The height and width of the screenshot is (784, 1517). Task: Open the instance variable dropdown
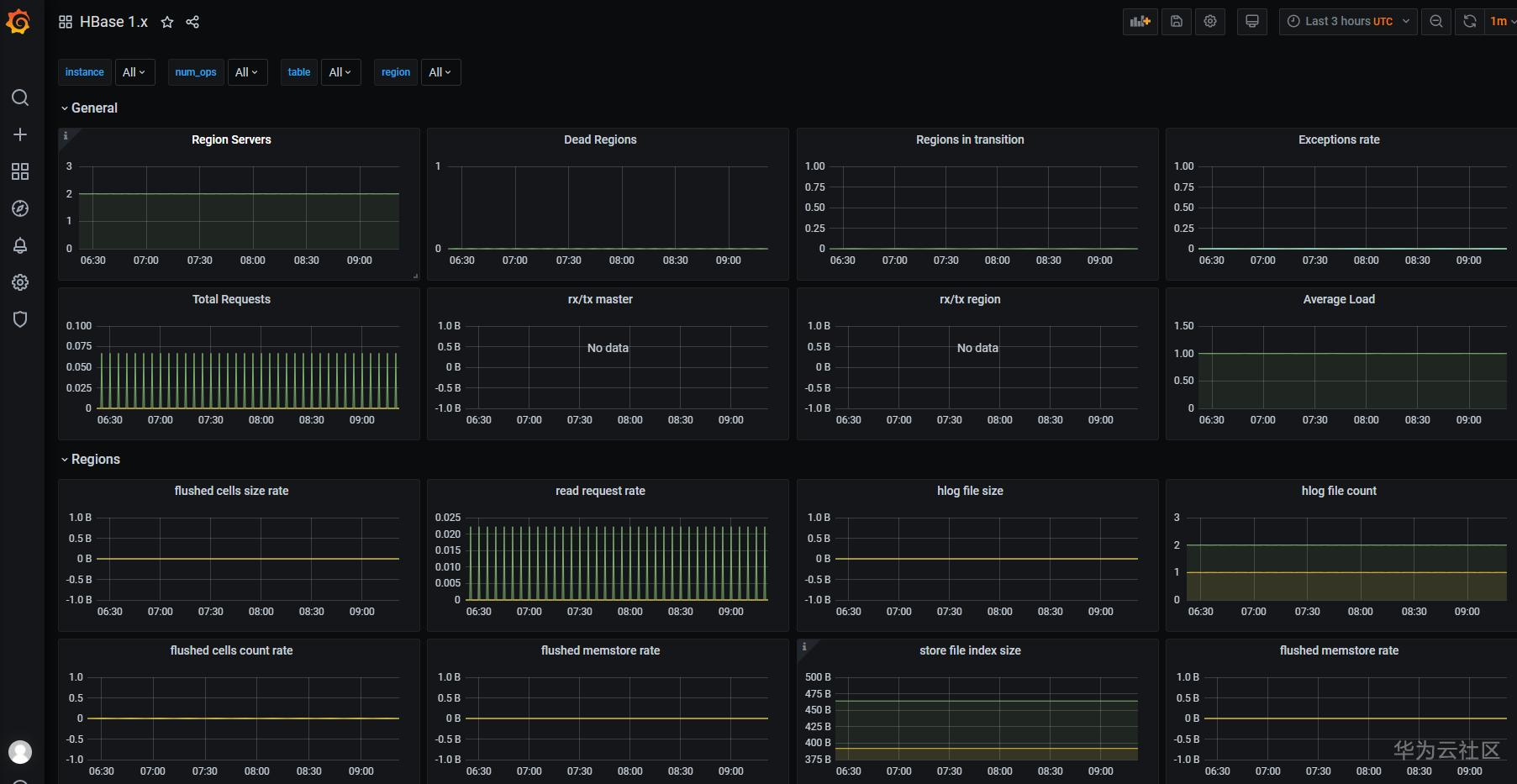coord(134,72)
